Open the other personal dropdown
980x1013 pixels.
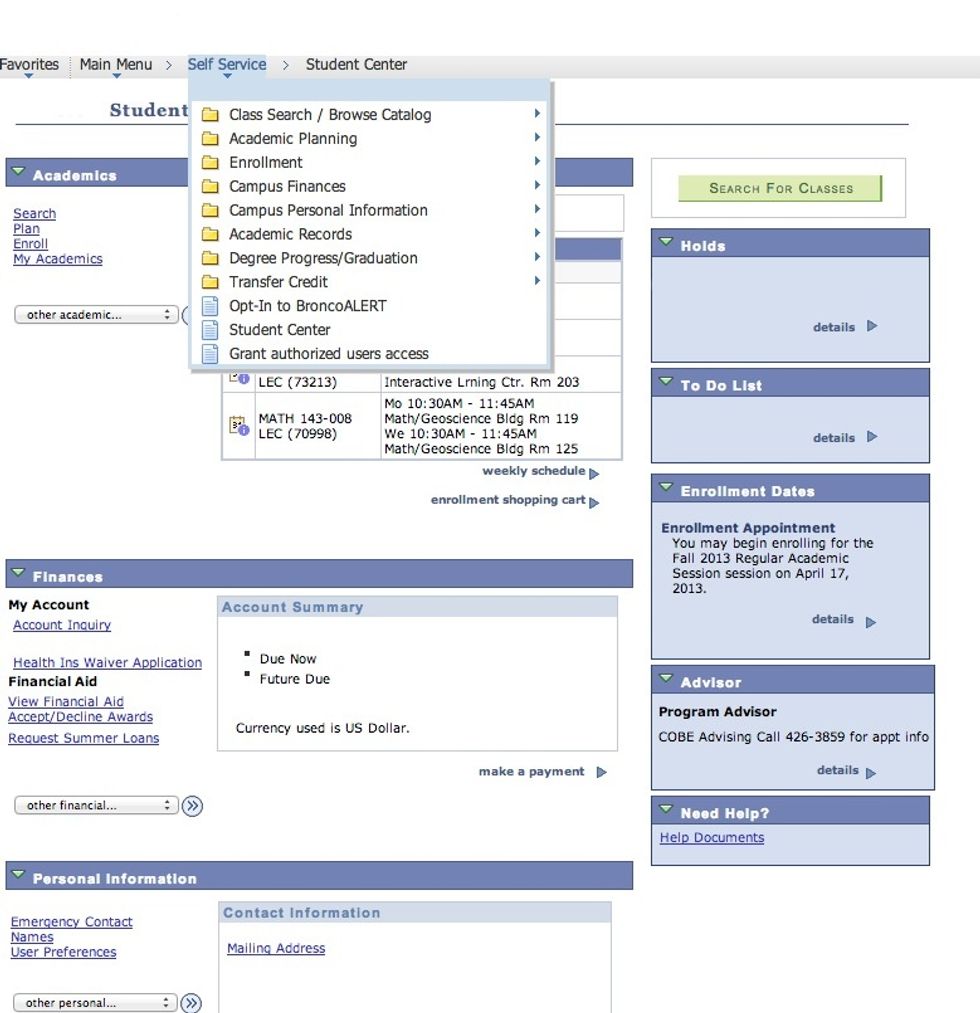coord(96,1002)
